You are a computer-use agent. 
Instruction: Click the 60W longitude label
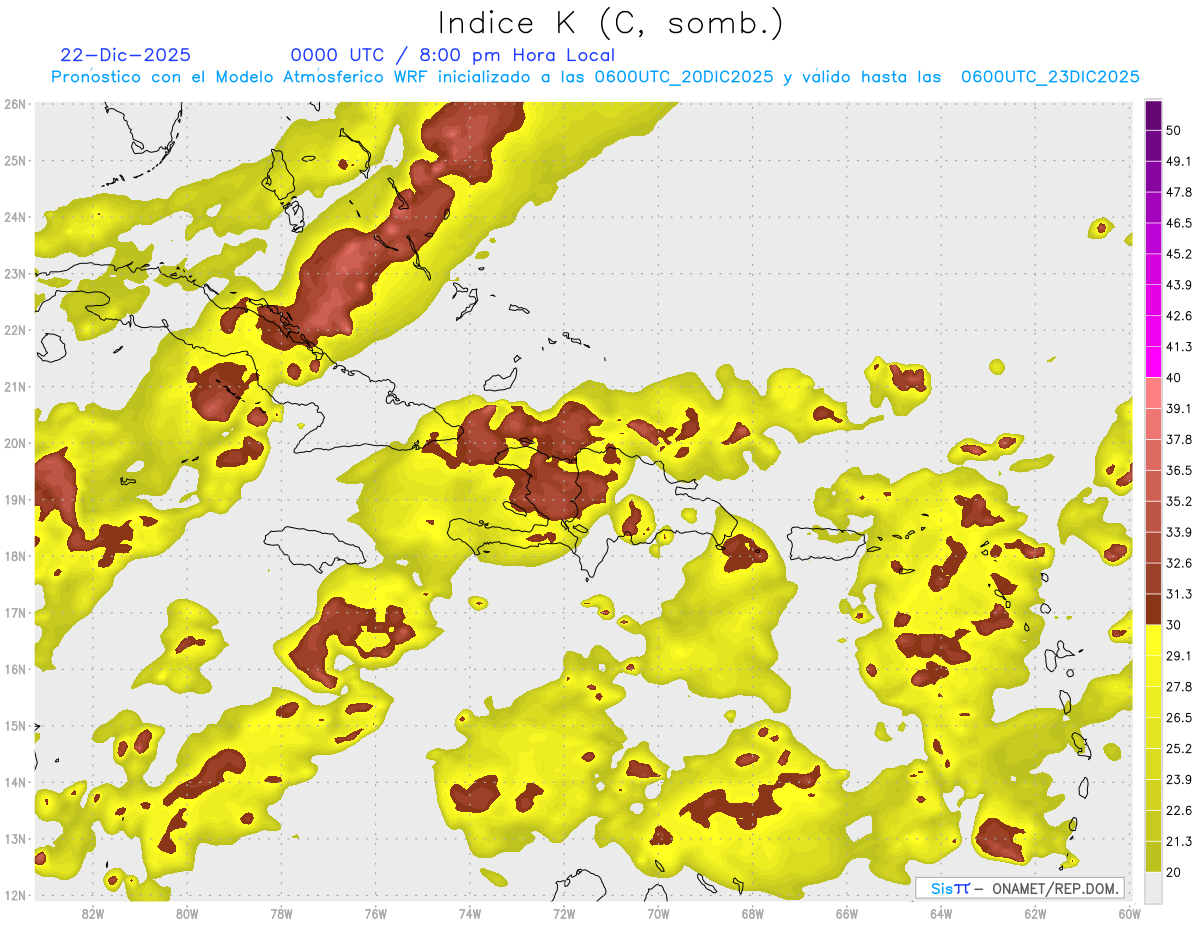pyautogui.click(x=1130, y=914)
